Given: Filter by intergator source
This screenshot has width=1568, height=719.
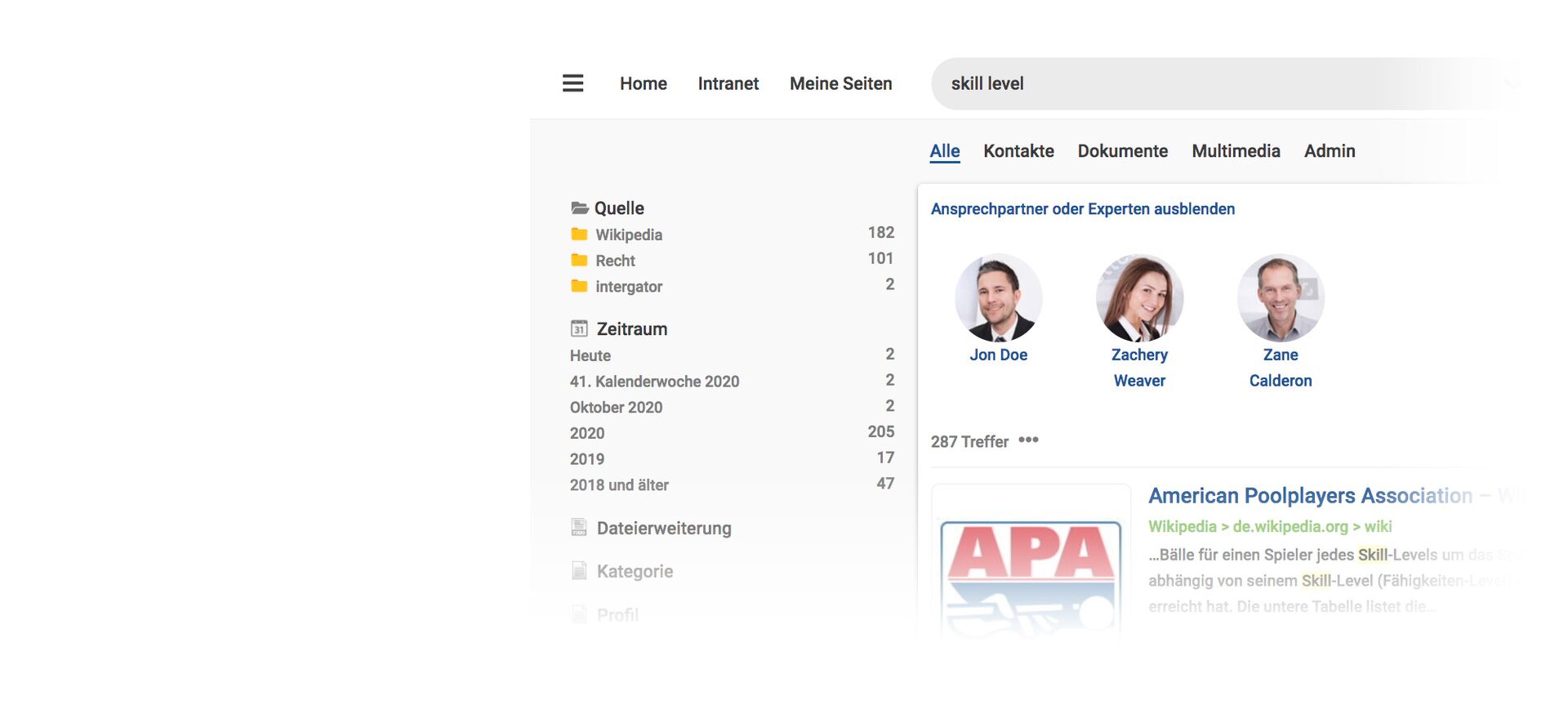Looking at the screenshot, I should (x=629, y=287).
